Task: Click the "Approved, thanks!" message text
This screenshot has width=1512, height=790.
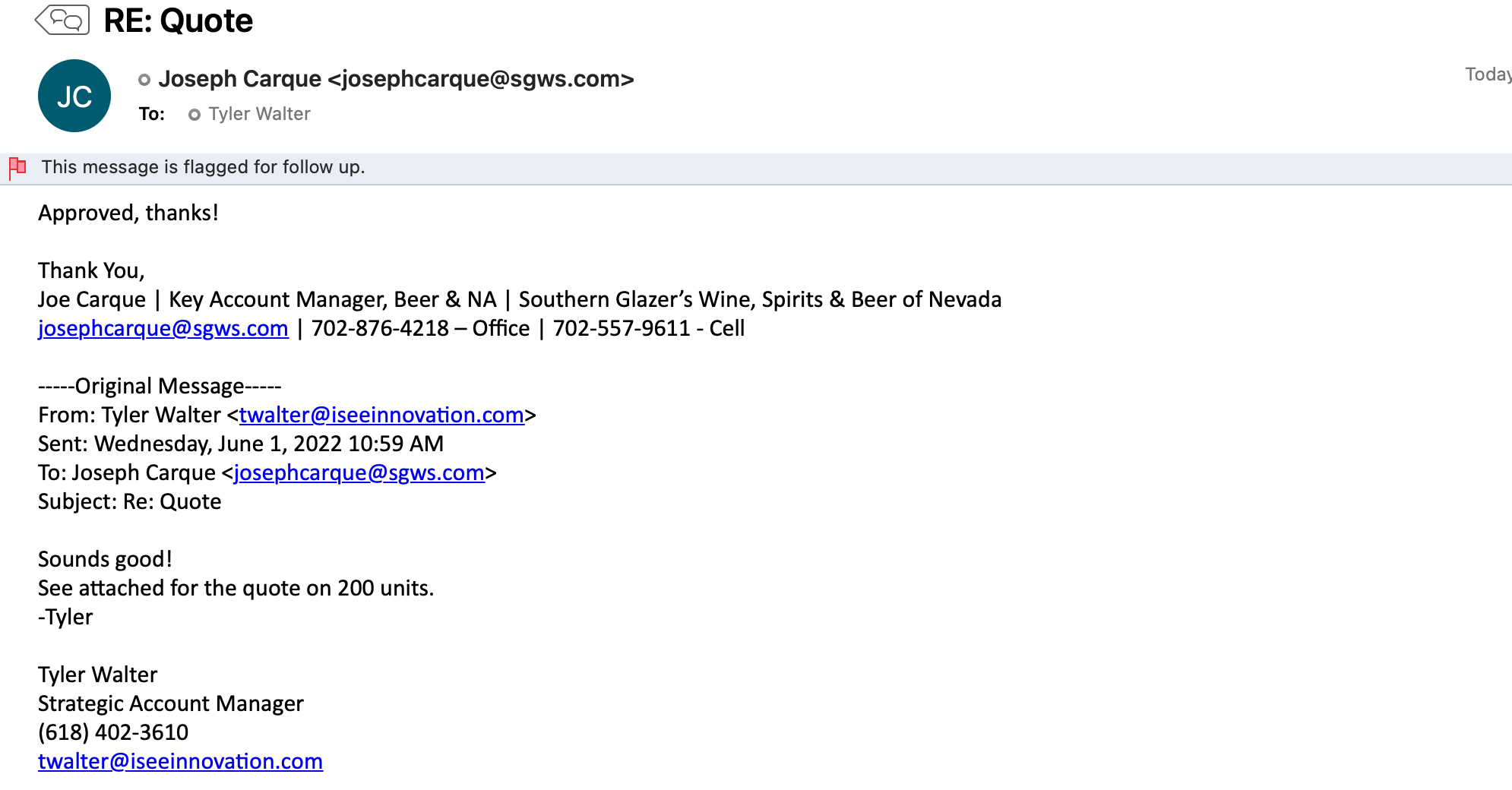Action: coord(128,213)
